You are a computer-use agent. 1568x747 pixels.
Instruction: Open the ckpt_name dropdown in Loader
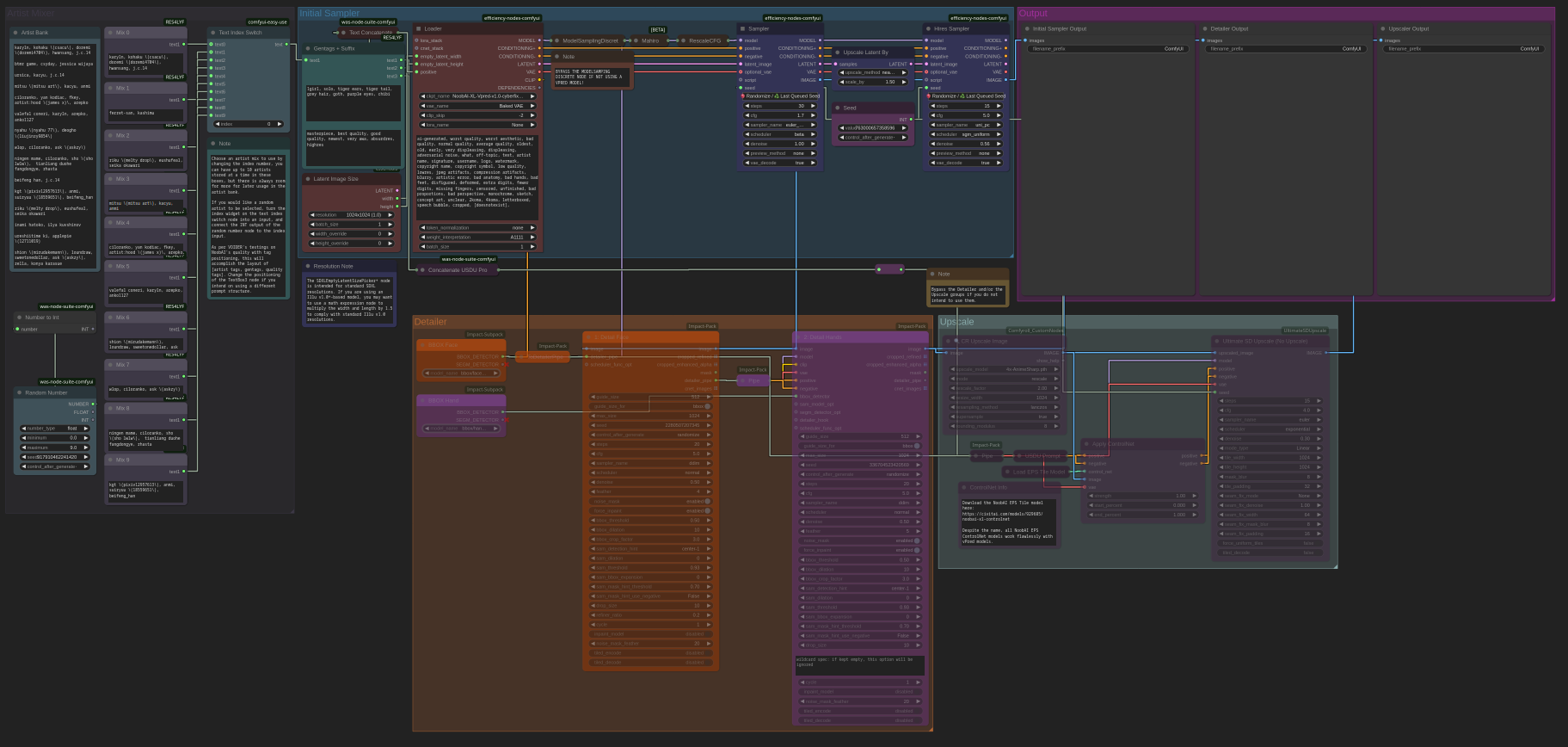(x=478, y=96)
